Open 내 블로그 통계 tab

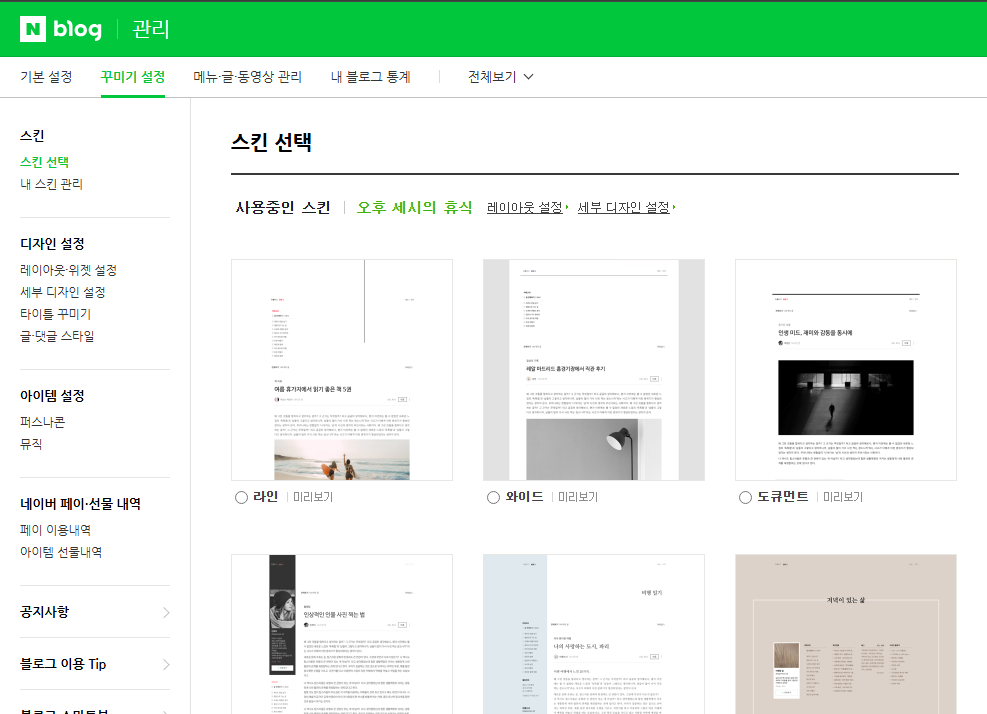[x=371, y=77]
